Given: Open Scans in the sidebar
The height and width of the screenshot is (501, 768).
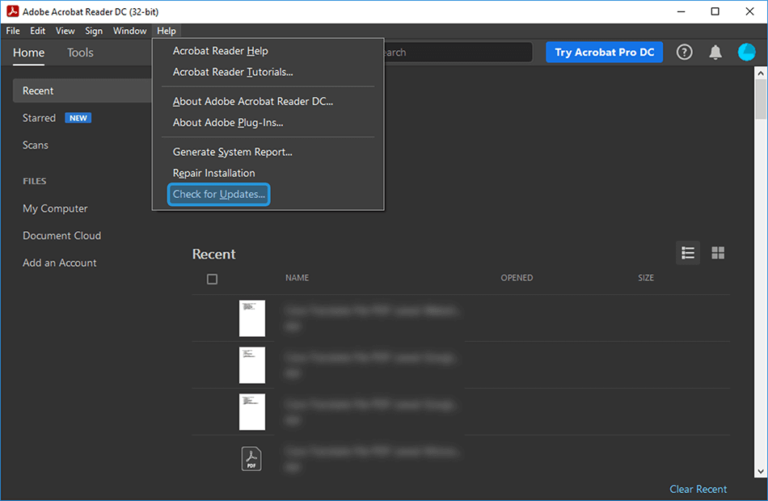Looking at the screenshot, I should point(35,145).
